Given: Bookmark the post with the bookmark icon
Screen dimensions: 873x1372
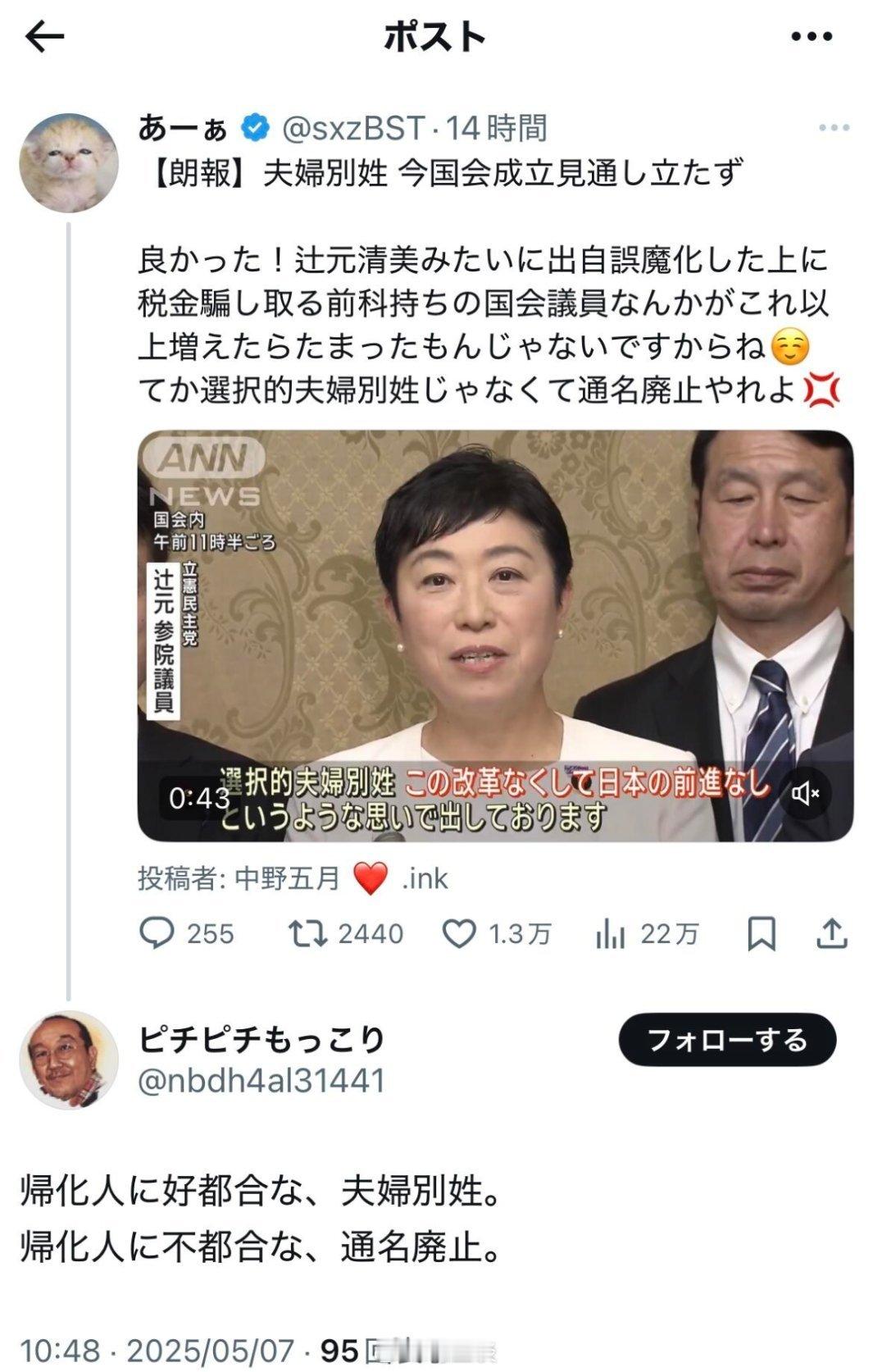Looking at the screenshot, I should click(x=762, y=933).
